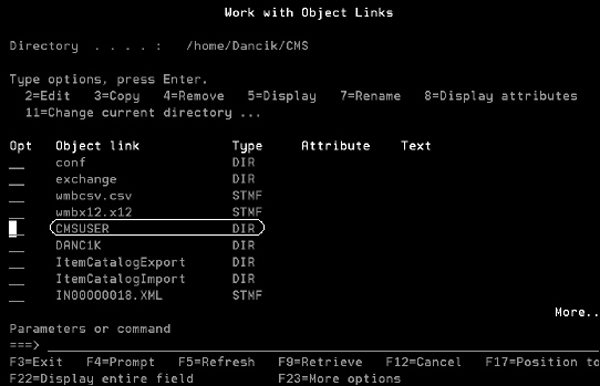Click the STMF type of IN00000018.XML row
Image resolution: width=600 pixels, height=386 pixels.
pyautogui.click(x=247, y=296)
